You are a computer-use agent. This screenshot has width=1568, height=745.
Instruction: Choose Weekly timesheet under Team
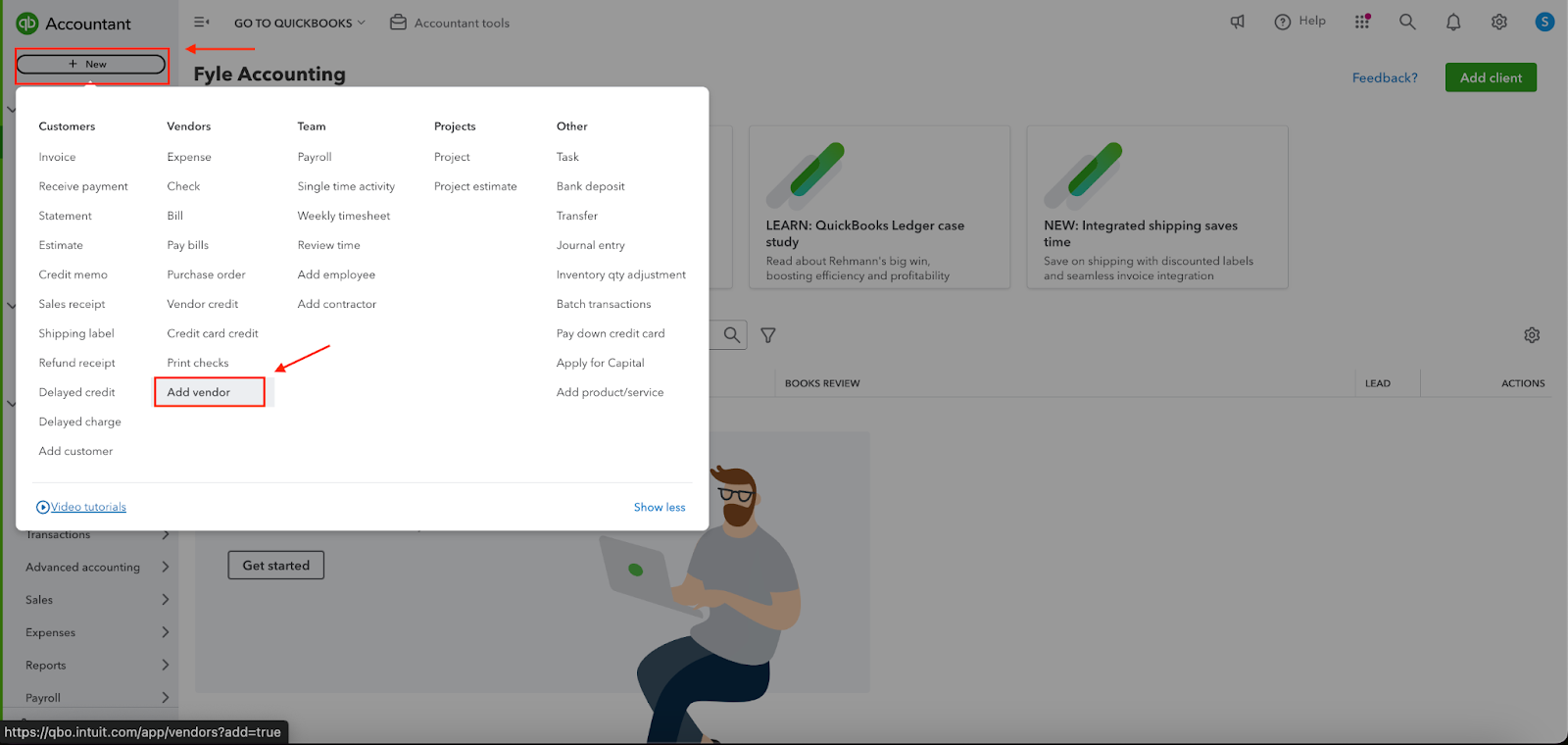click(344, 216)
